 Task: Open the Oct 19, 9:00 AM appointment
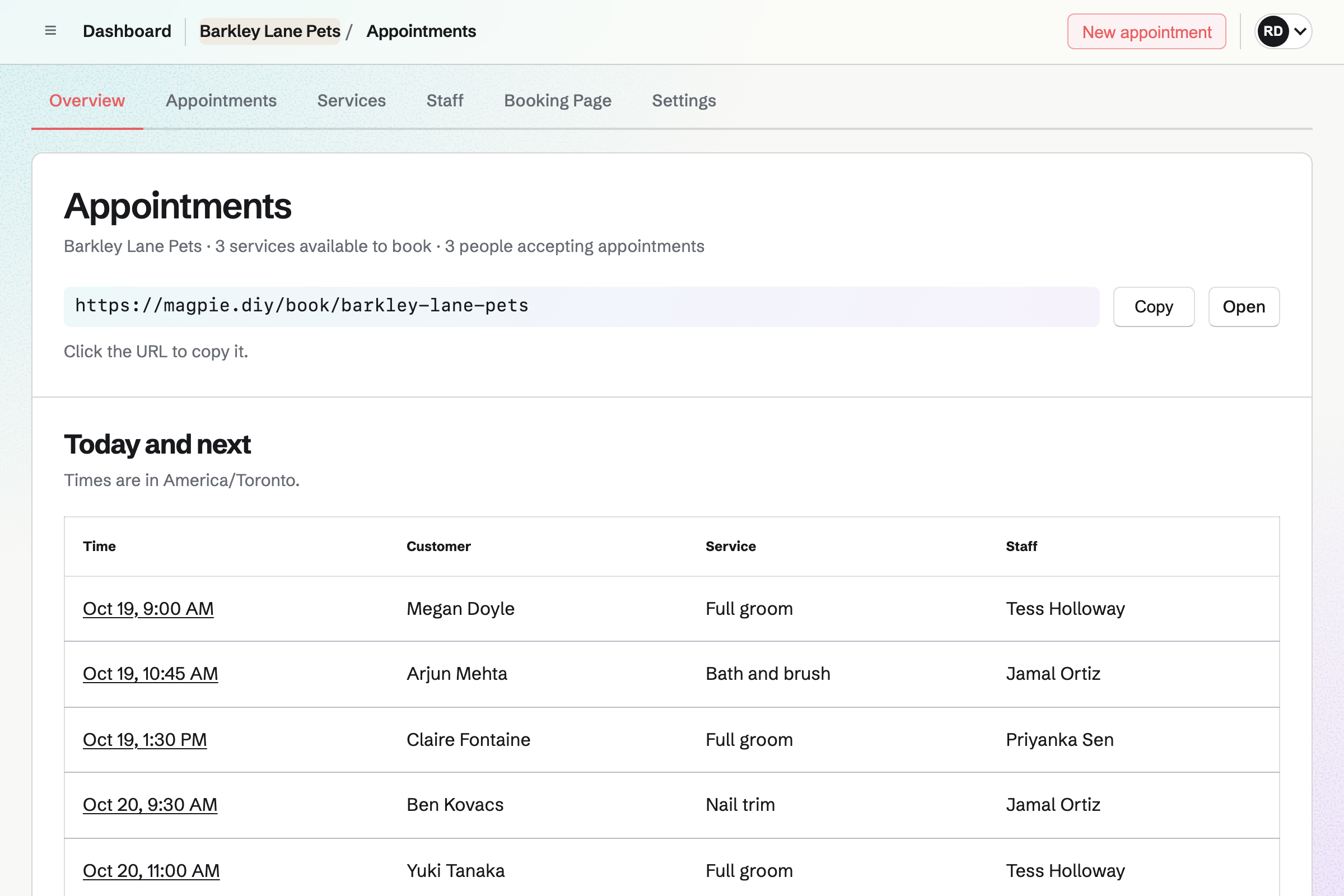coord(148,609)
